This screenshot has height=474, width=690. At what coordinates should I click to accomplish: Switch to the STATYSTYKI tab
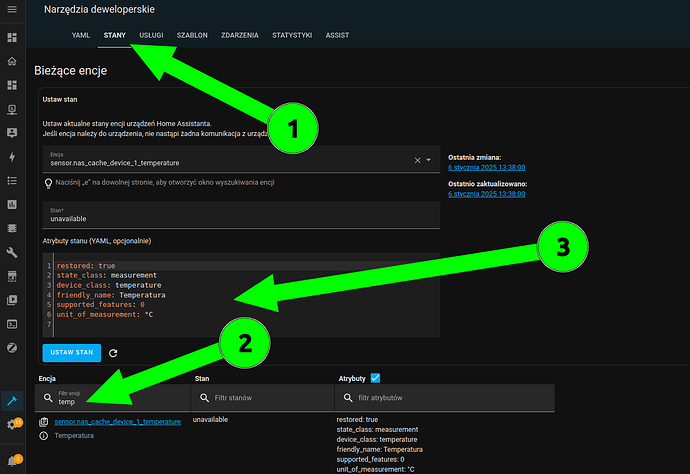[292, 35]
